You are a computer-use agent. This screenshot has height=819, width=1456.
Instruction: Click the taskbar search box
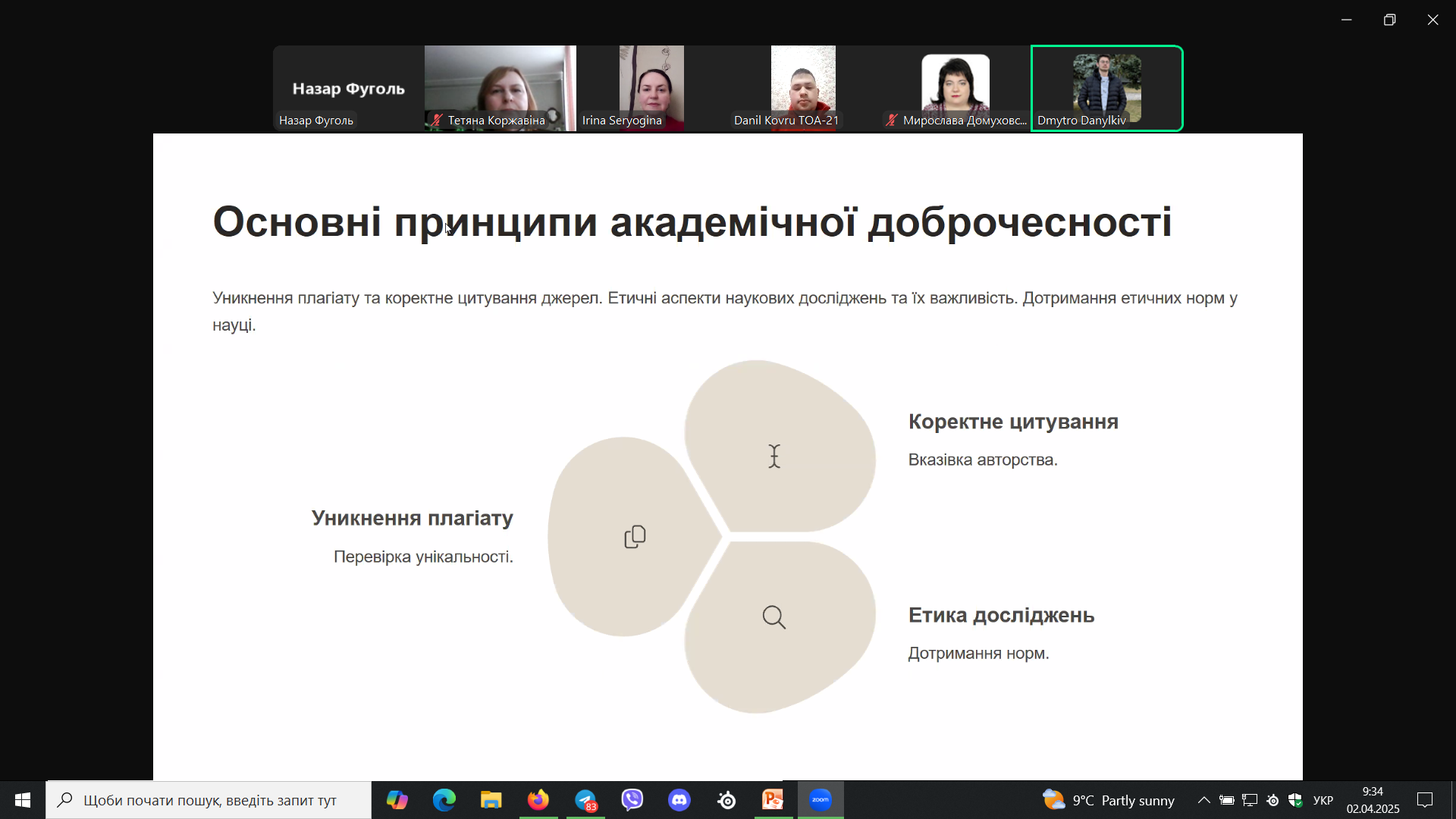point(209,800)
